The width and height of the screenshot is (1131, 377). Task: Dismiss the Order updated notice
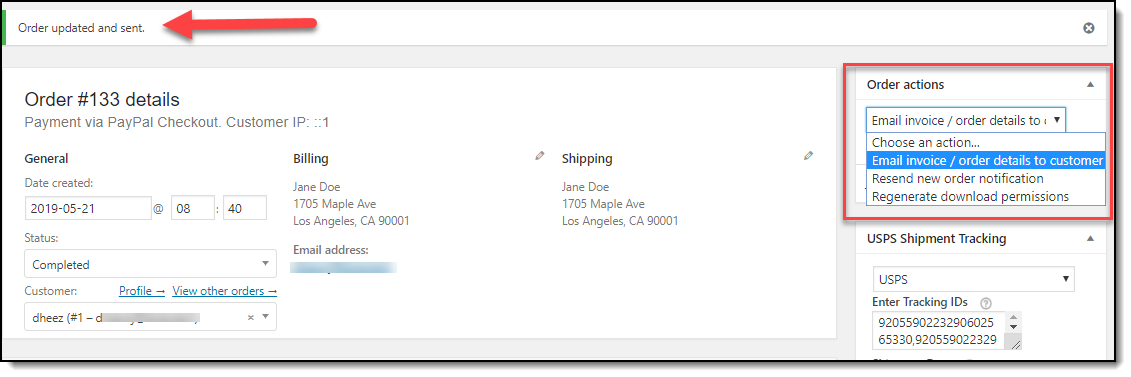click(1088, 28)
